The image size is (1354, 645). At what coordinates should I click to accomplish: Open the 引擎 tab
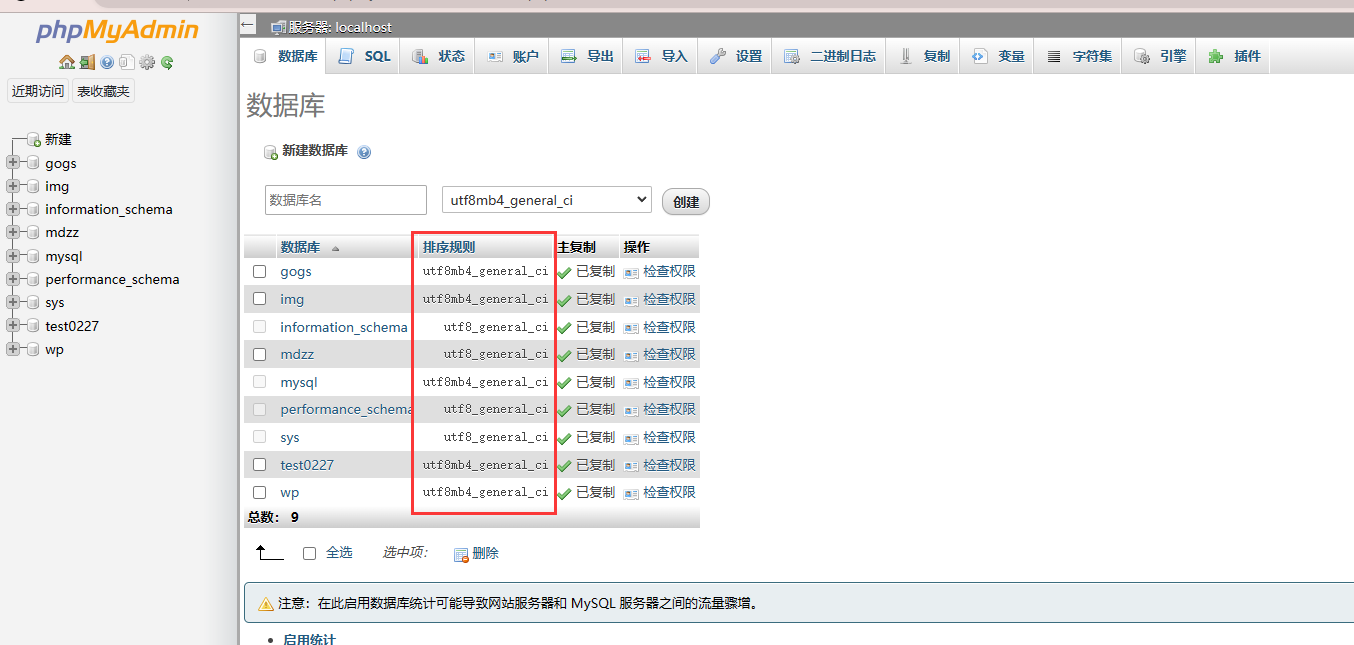point(1160,56)
